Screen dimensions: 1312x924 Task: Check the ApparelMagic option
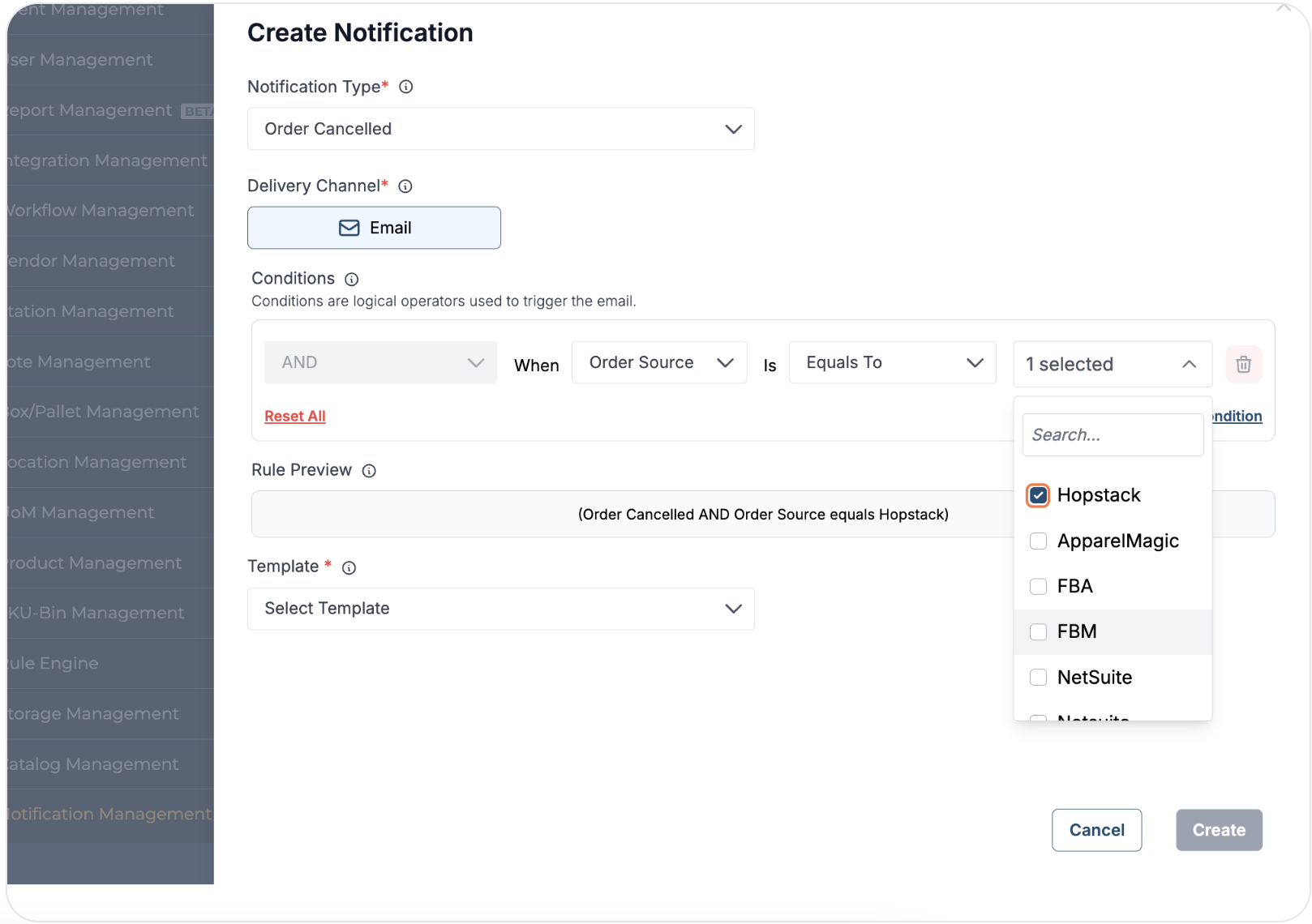click(x=1038, y=541)
